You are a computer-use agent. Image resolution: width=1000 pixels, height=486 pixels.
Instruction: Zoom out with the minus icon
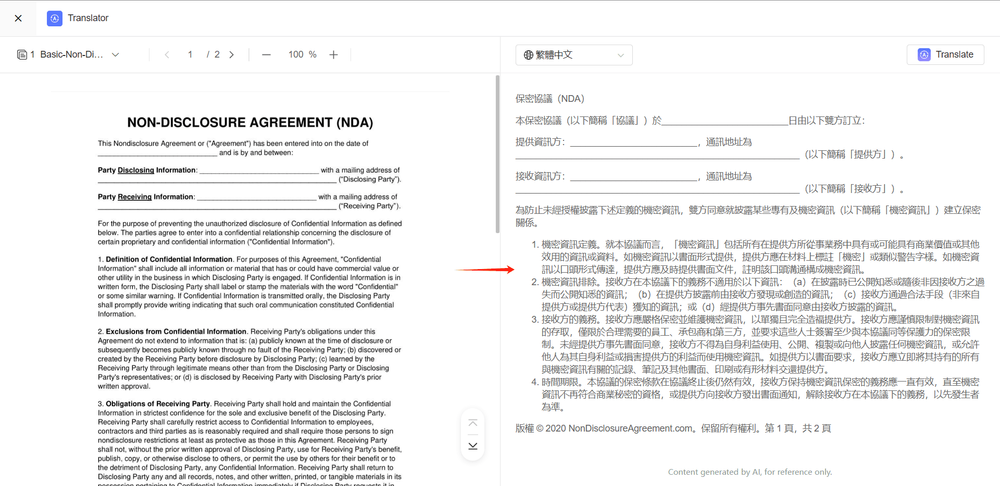[x=266, y=55]
